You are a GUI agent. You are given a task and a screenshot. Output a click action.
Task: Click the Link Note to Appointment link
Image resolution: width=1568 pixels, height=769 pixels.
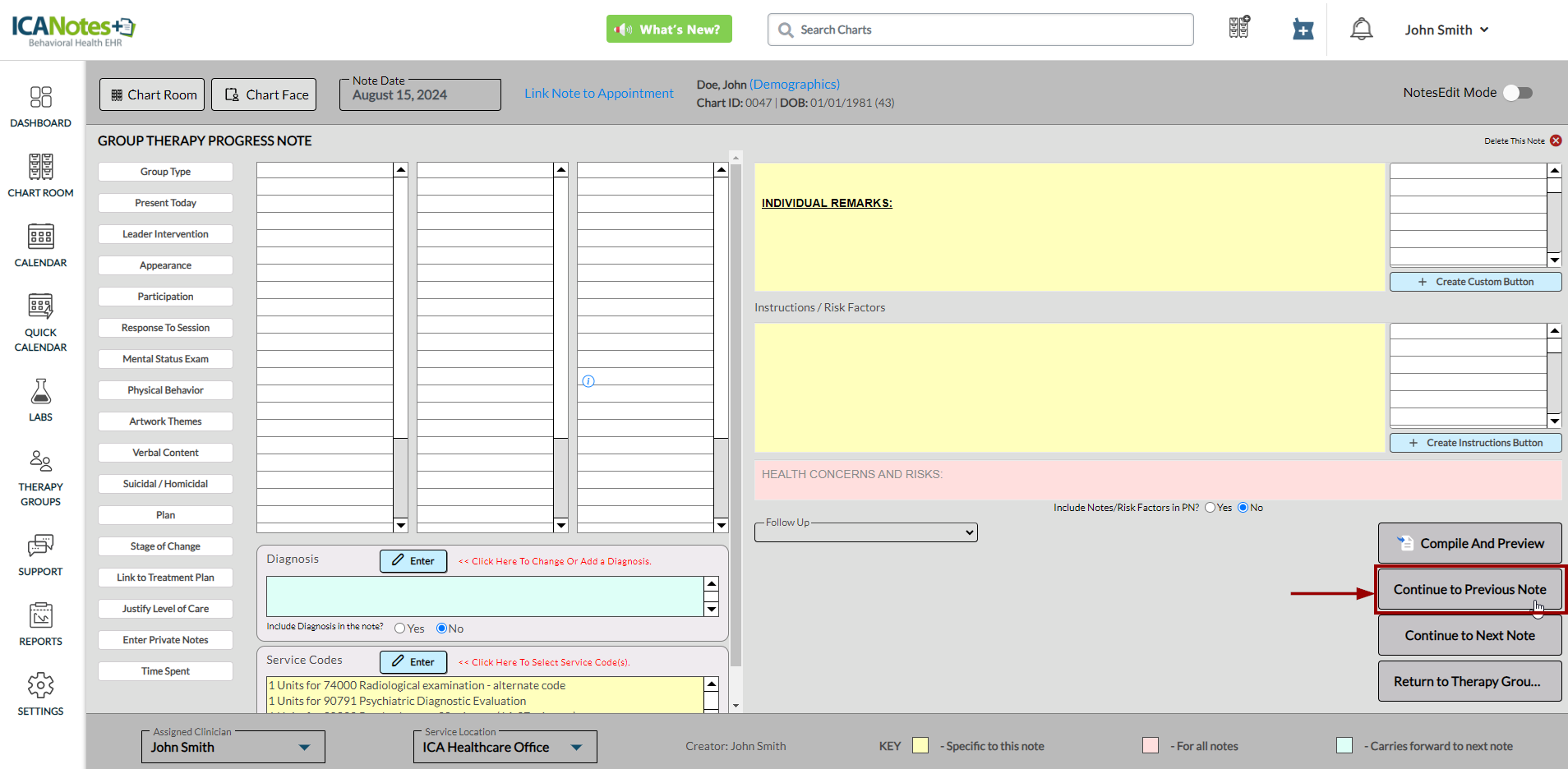[598, 94]
